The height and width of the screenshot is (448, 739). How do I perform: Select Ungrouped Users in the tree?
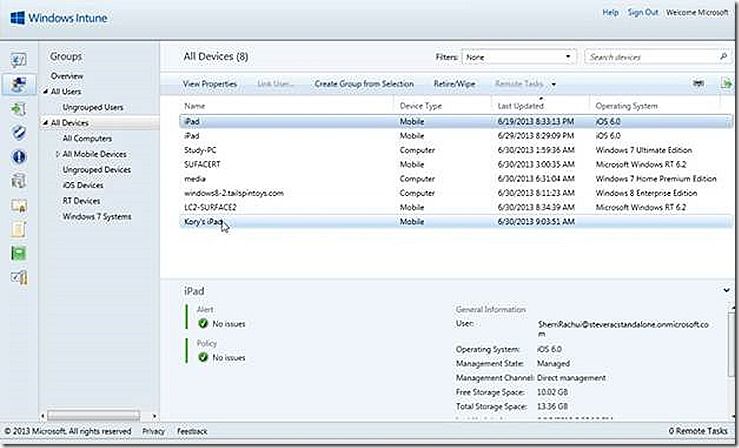(93, 107)
